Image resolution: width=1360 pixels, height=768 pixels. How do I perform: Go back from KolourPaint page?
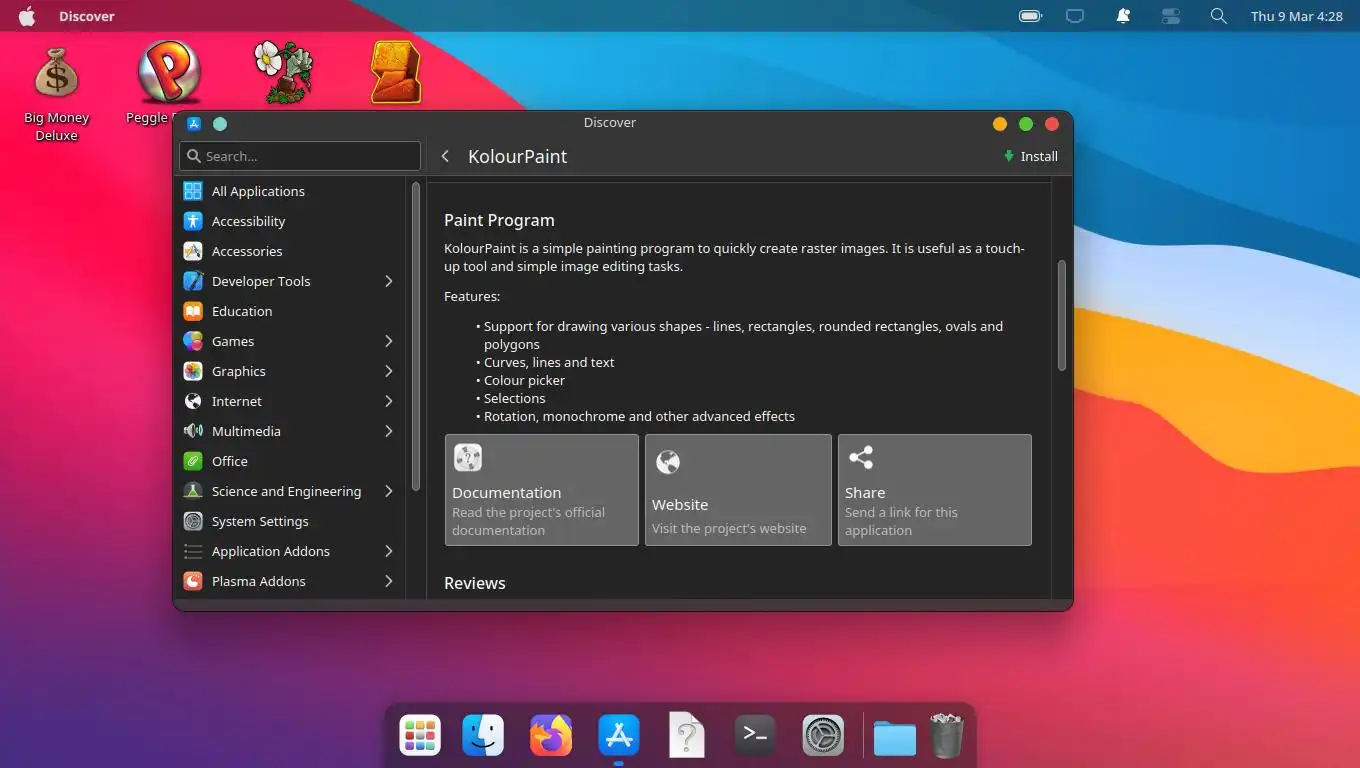click(x=445, y=156)
